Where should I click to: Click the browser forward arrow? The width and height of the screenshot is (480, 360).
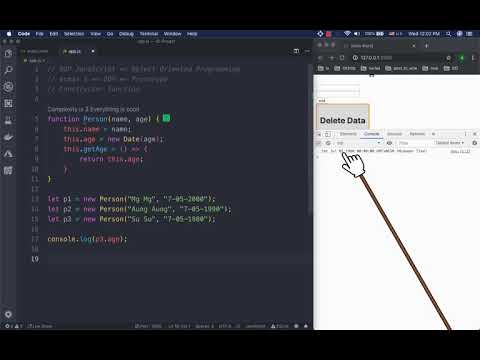(x=331, y=58)
